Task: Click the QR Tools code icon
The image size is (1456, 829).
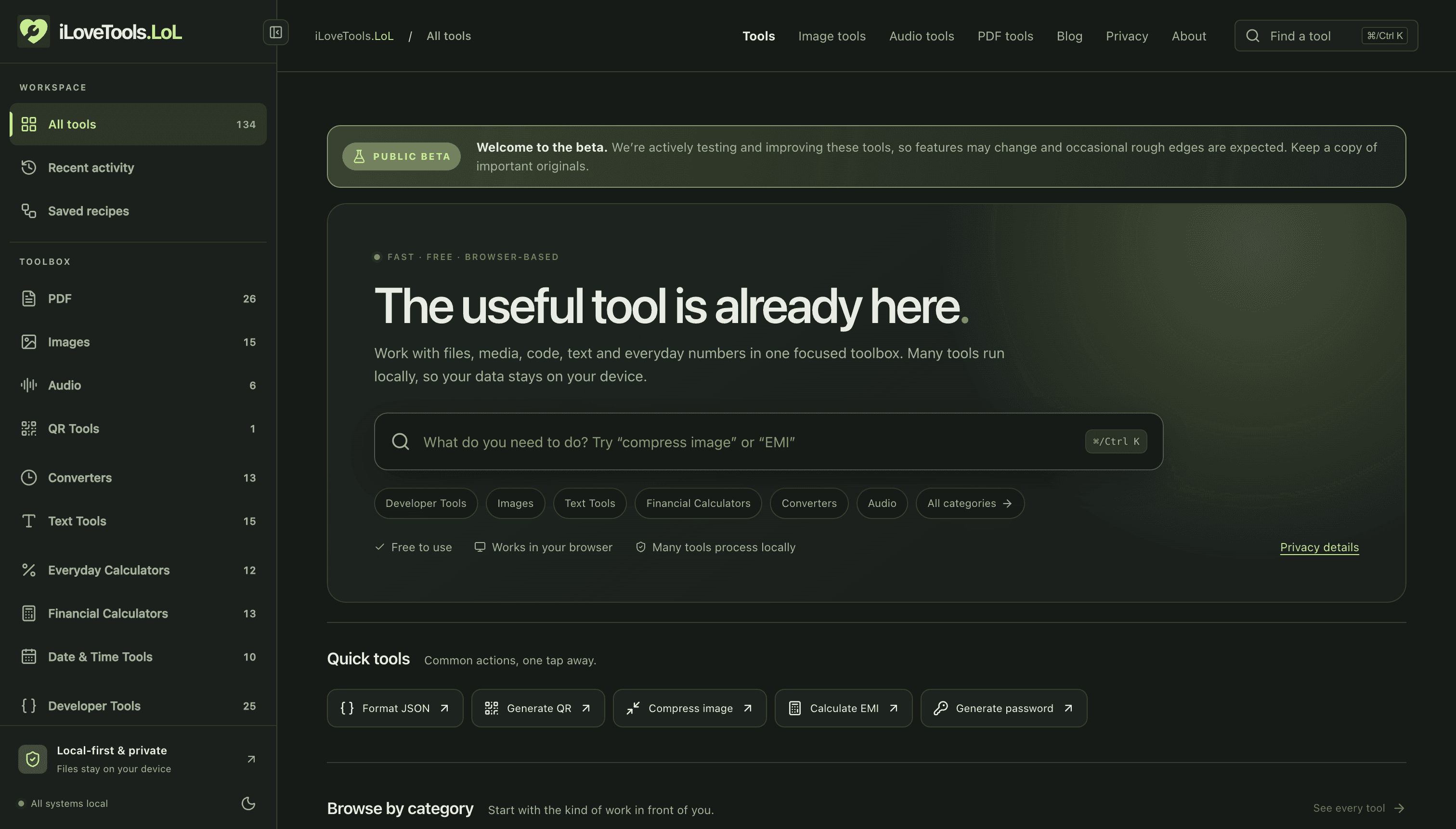Action: [x=29, y=428]
